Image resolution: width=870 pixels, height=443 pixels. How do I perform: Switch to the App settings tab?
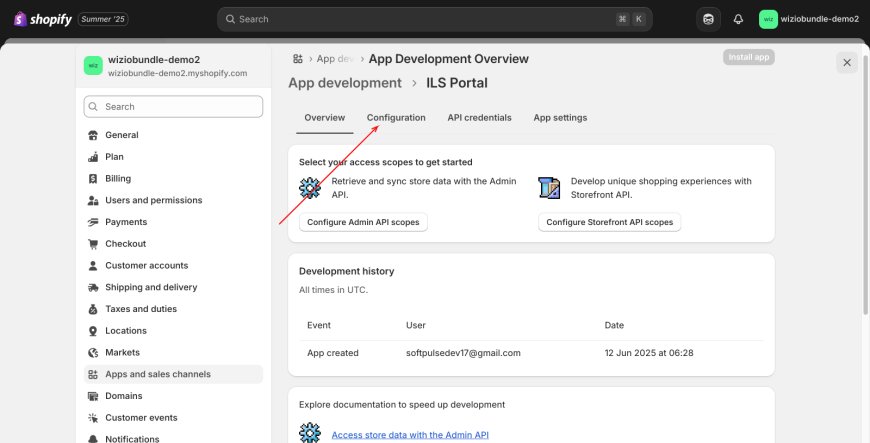coord(560,118)
